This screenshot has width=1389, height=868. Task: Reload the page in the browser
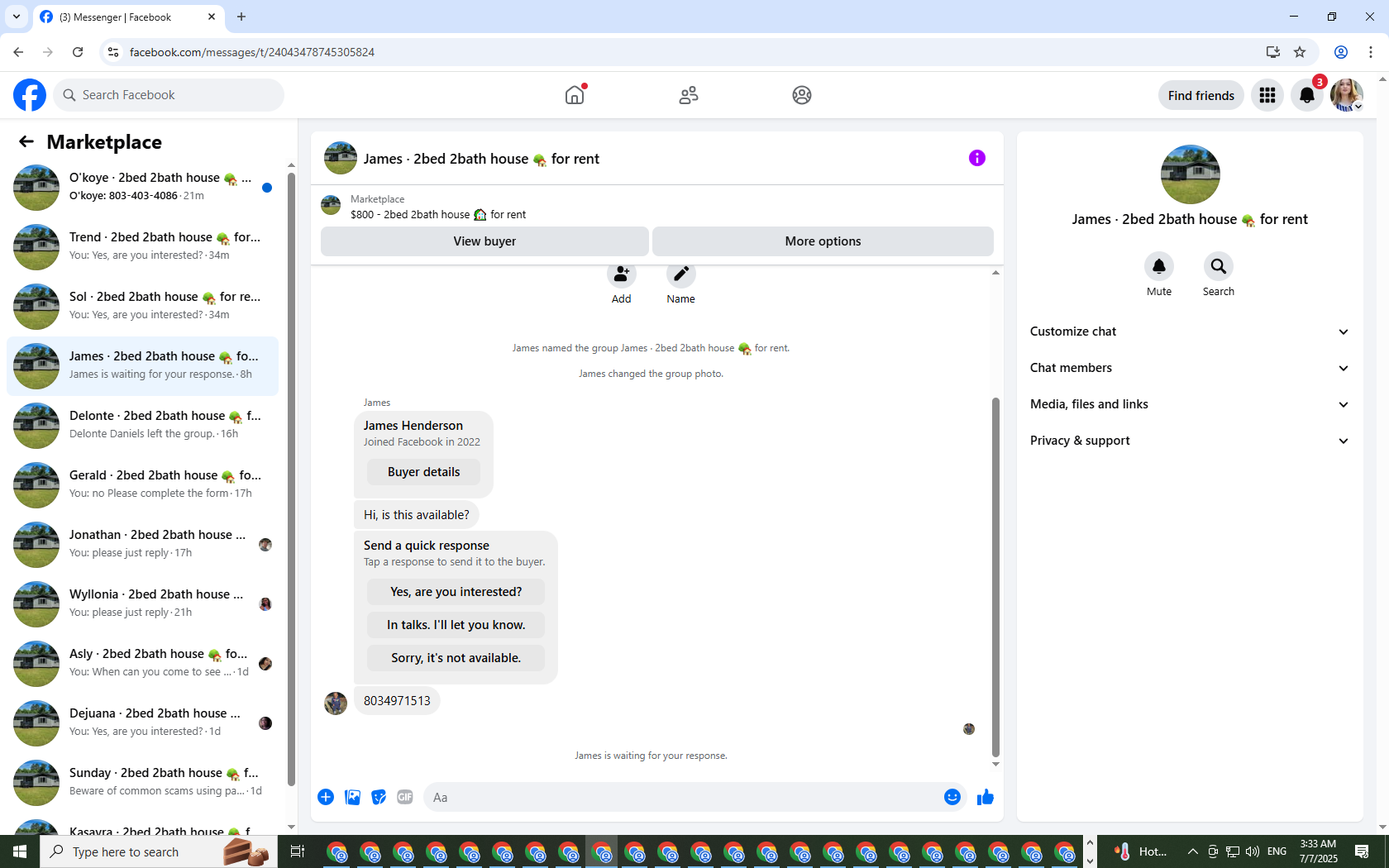tap(78, 52)
